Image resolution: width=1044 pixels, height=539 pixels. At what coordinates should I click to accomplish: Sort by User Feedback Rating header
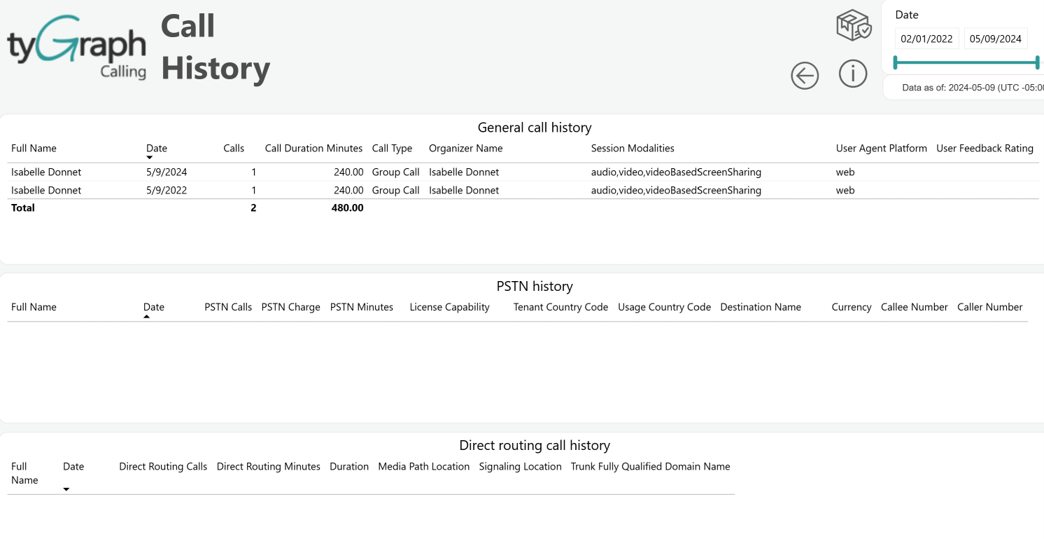[985, 148]
